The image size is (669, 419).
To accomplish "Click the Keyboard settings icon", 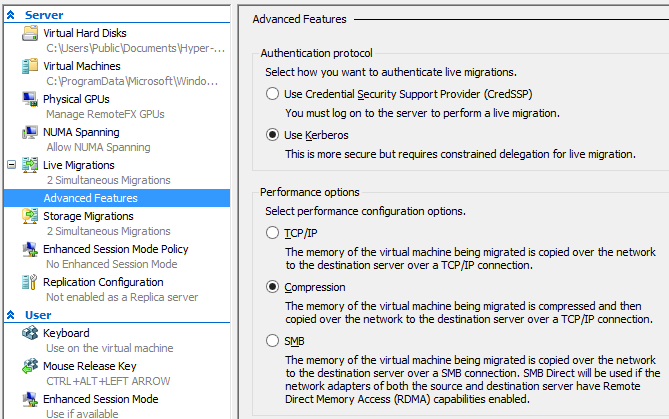I will click(30, 333).
